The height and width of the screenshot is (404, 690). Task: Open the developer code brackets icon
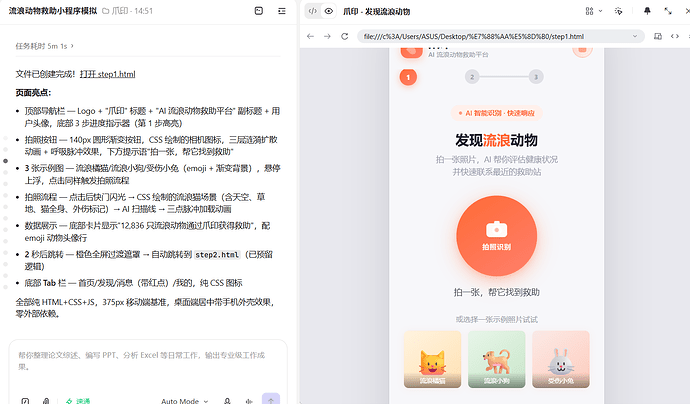(675, 36)
